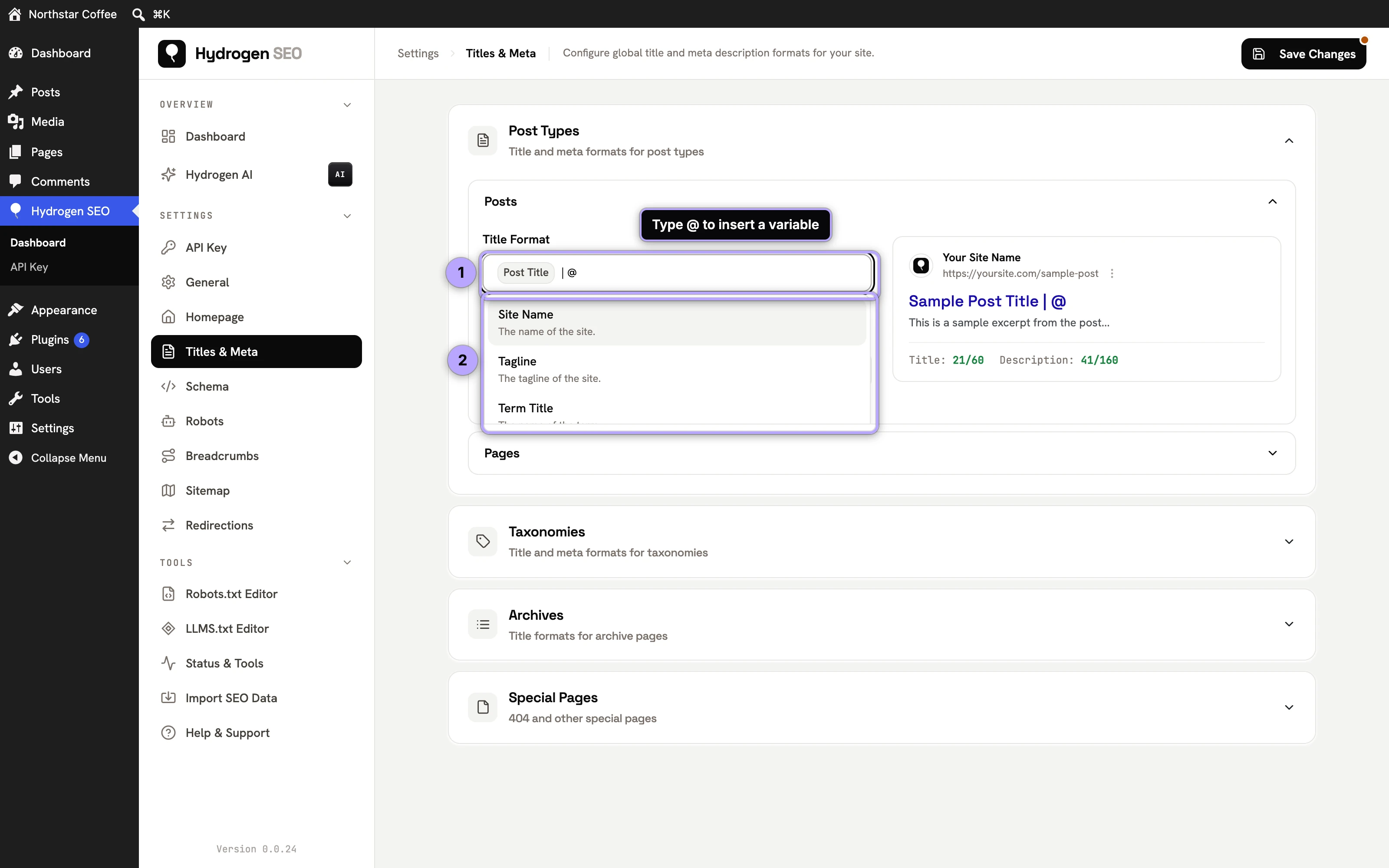Click the Robots bot icon

(x=168, y=421)
